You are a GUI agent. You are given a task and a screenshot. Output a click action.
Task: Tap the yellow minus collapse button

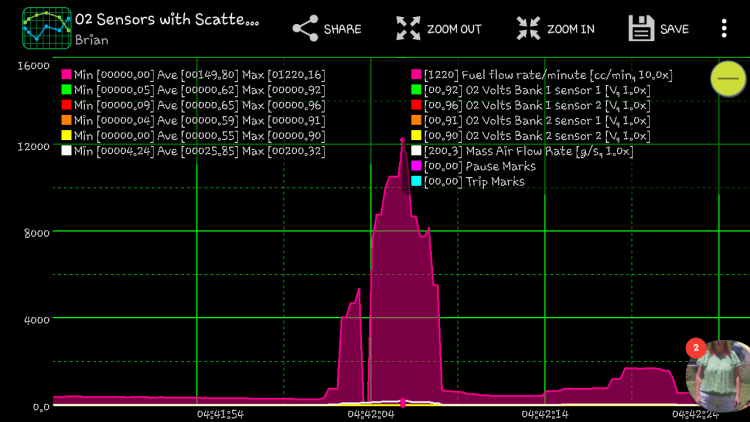728,78
